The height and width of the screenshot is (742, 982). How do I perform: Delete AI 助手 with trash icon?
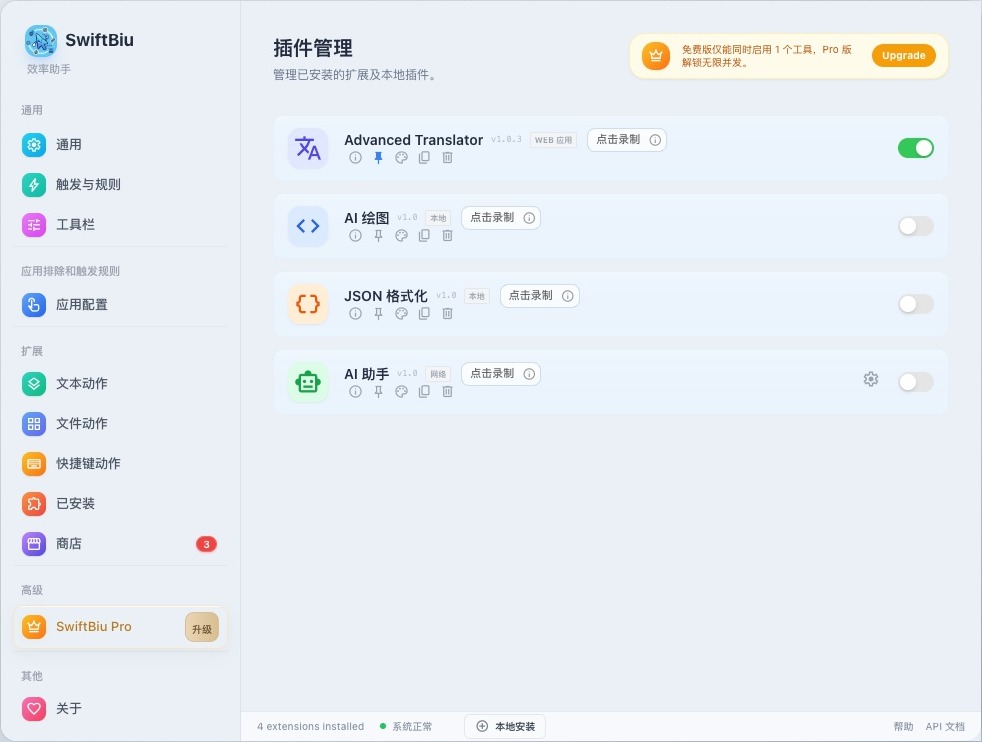pos(447,391)
